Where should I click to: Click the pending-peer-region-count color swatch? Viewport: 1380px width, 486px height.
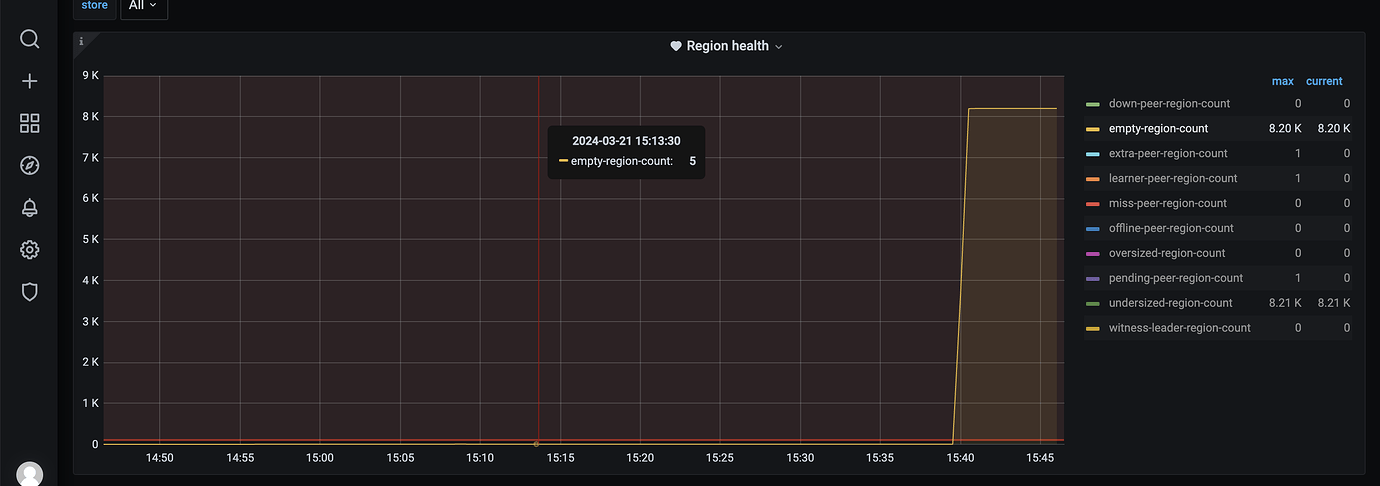tap(1093, 279)
